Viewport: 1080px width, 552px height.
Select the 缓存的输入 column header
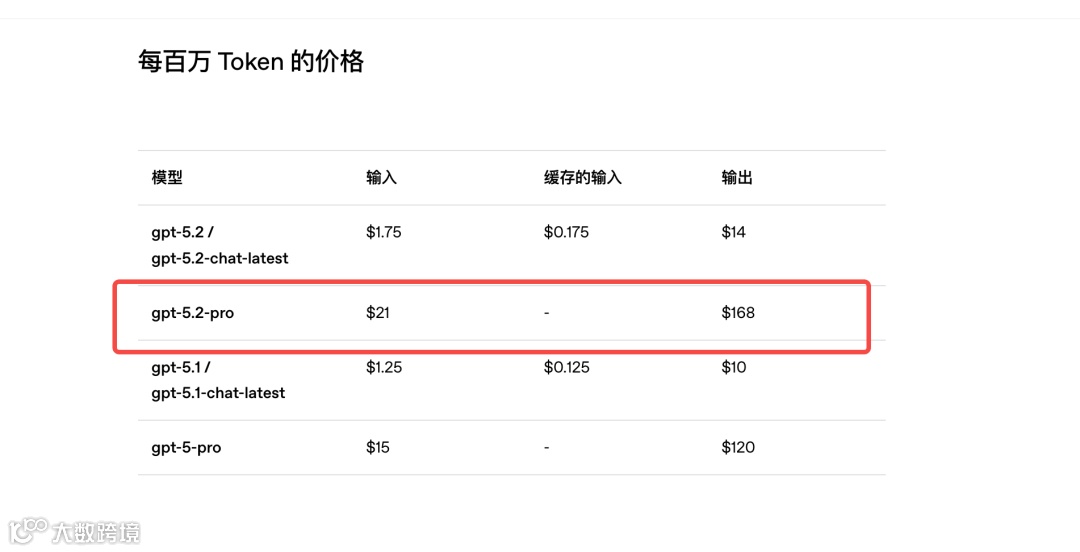click(583, 177)
